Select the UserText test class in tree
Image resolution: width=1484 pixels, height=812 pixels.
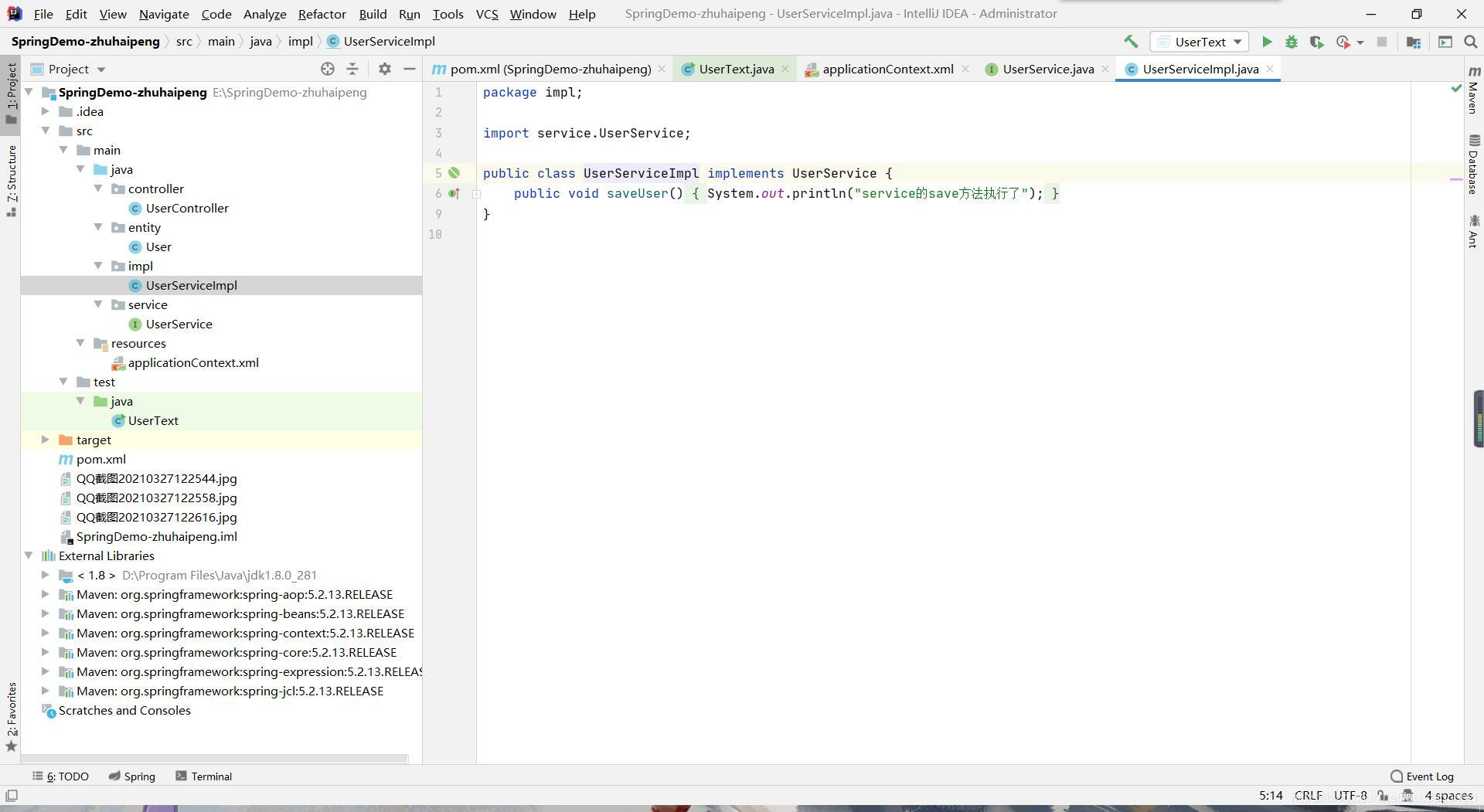pos(153,420)
